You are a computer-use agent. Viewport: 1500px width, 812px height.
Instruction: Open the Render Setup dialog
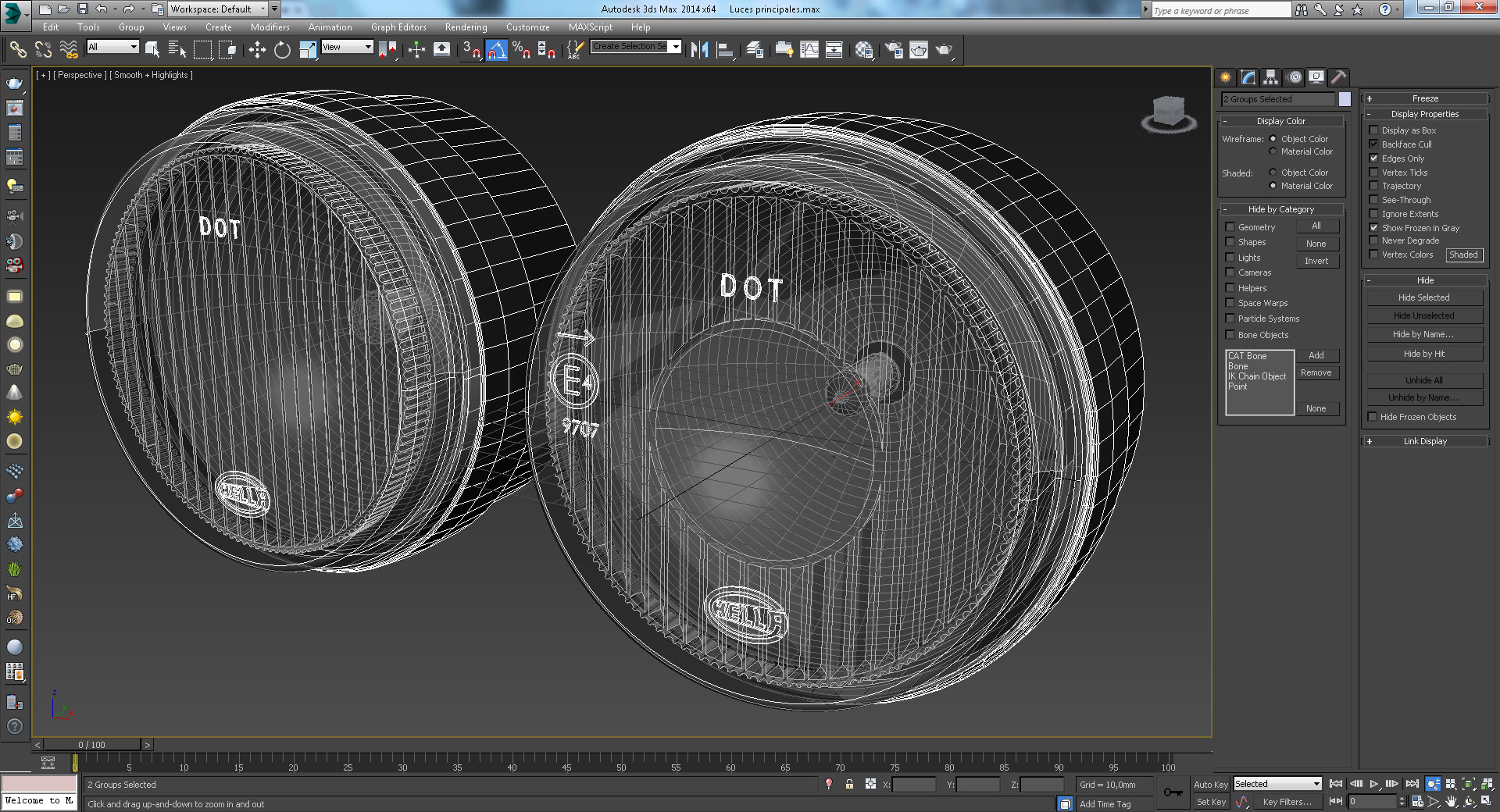[x=894, y=50]
